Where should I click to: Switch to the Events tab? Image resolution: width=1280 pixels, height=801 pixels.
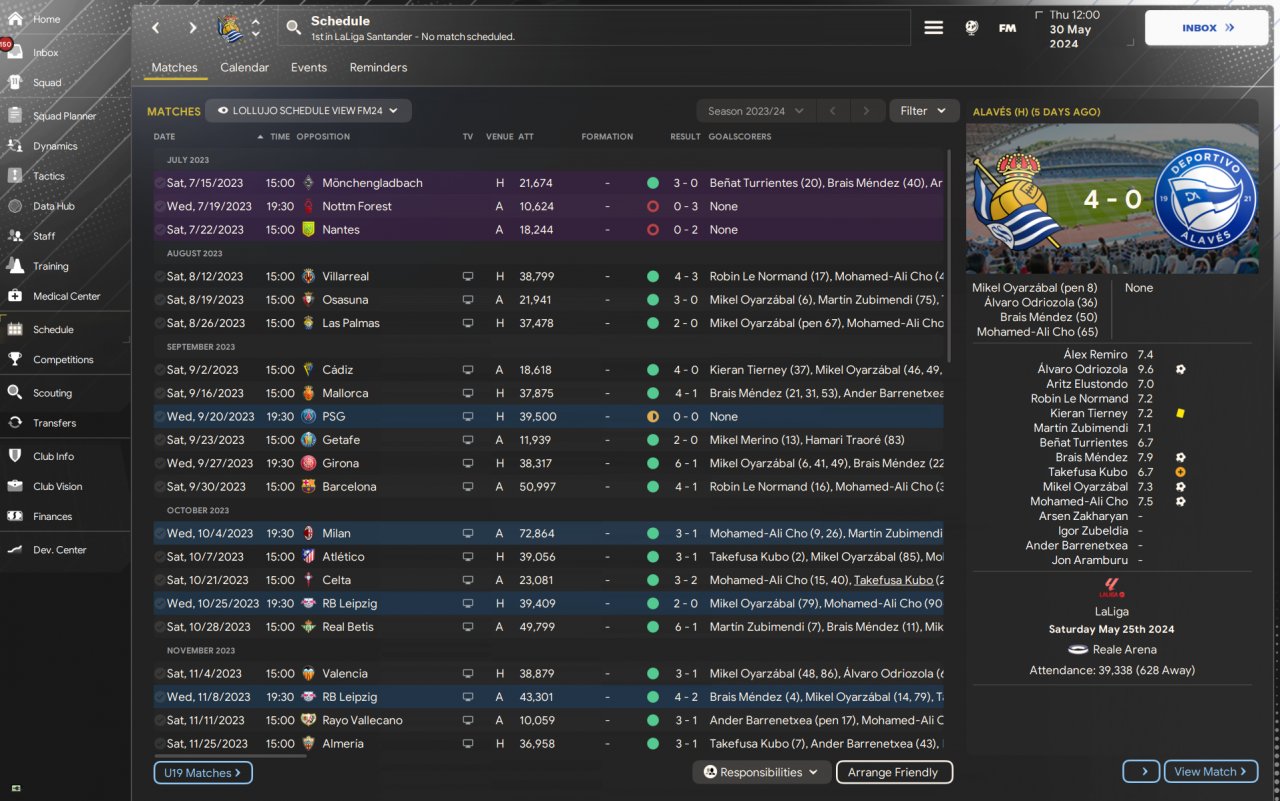click(x=309, y=68)
